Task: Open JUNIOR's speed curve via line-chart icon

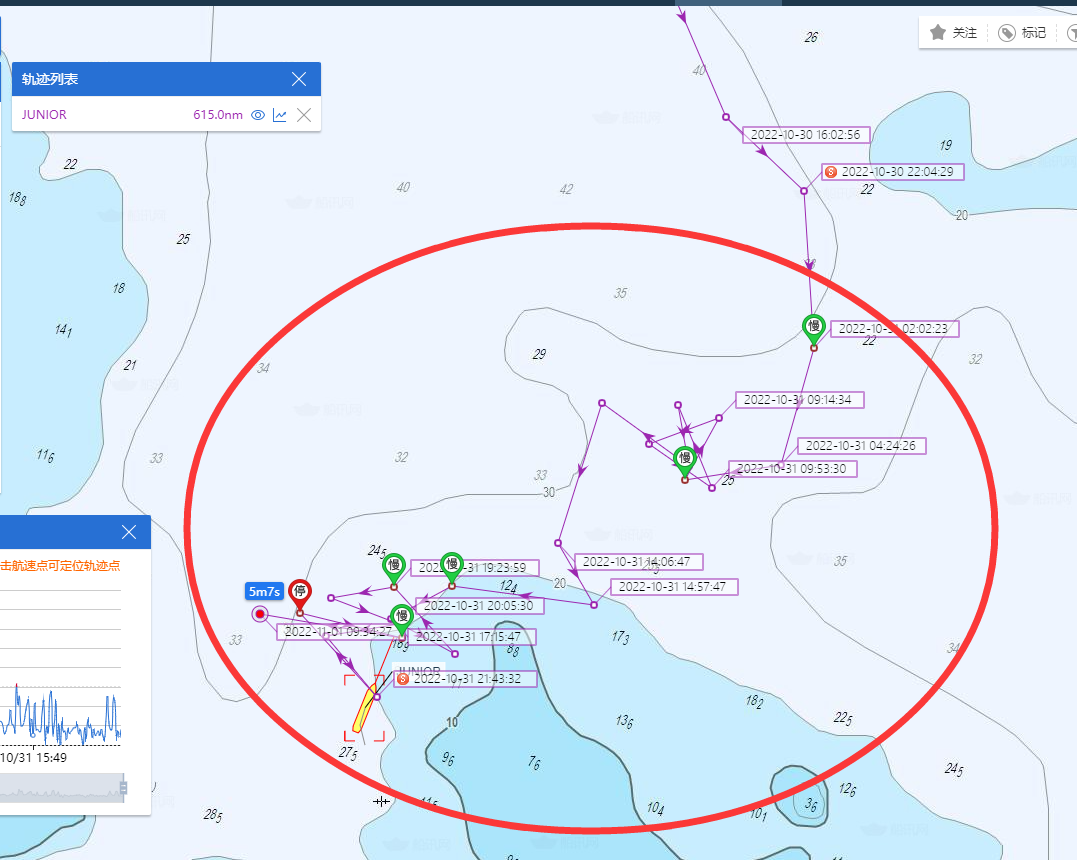Action: click(281, 115)
